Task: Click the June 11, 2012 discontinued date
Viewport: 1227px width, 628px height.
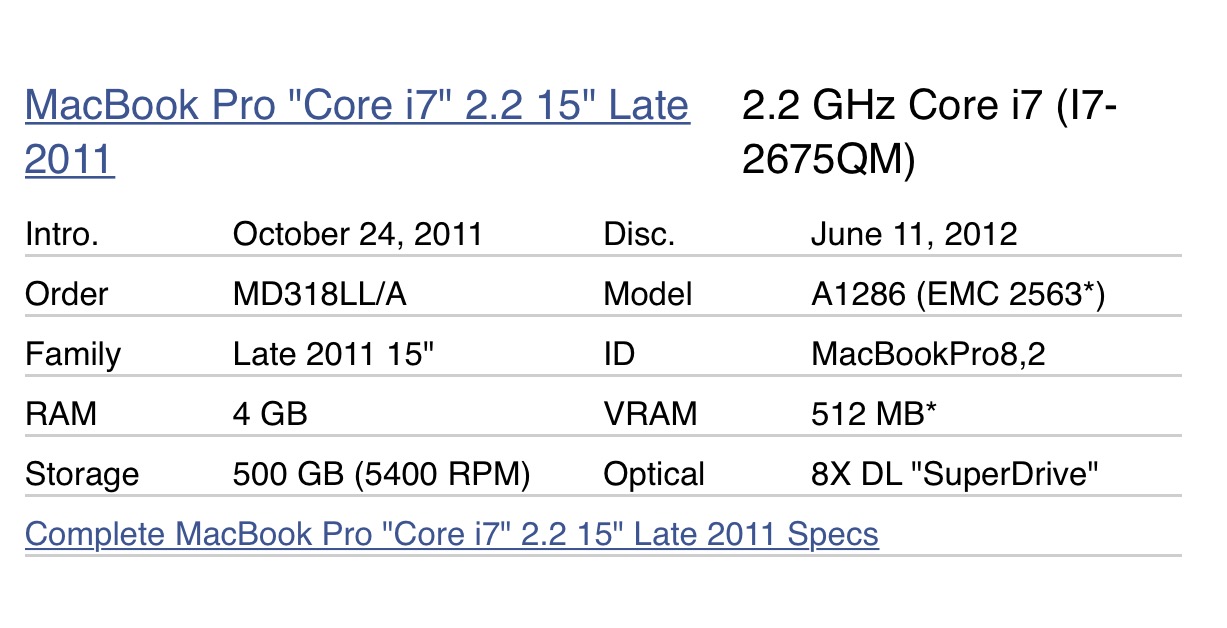Action: pyautogui.click(x=913, y=235)
